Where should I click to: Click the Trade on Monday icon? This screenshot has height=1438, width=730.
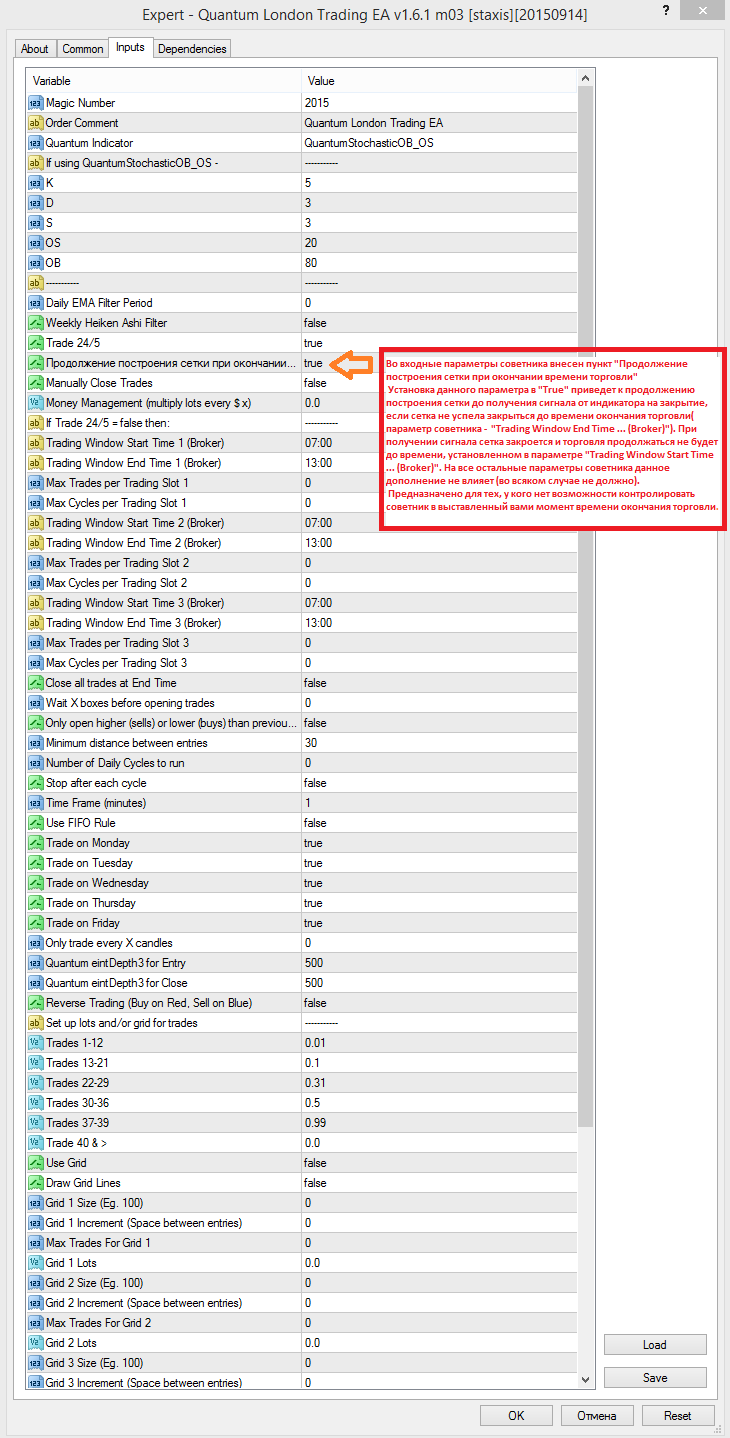[x=35, y=843]
